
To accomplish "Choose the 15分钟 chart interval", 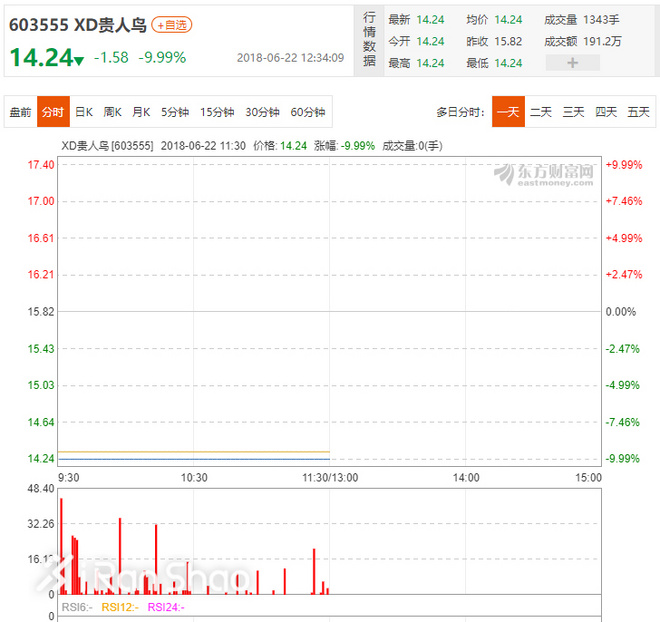I will point(217,112).
